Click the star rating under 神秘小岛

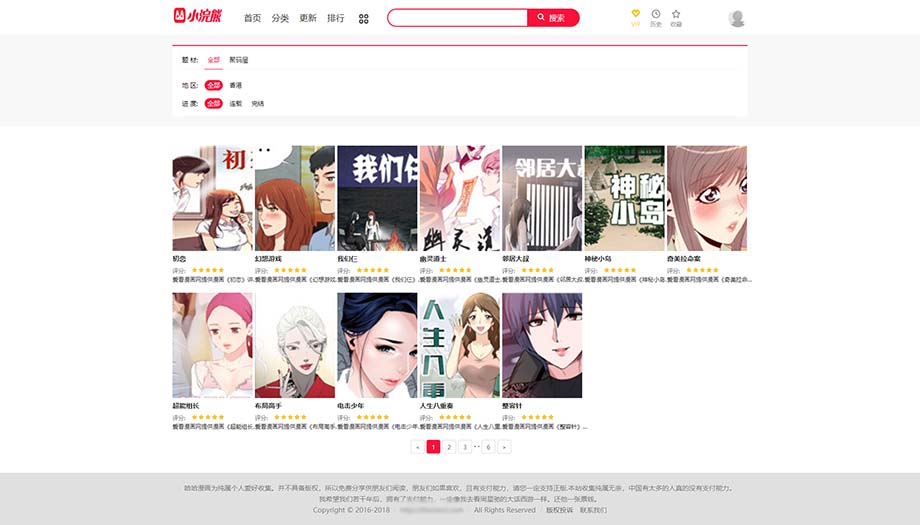tap(620, 270)
